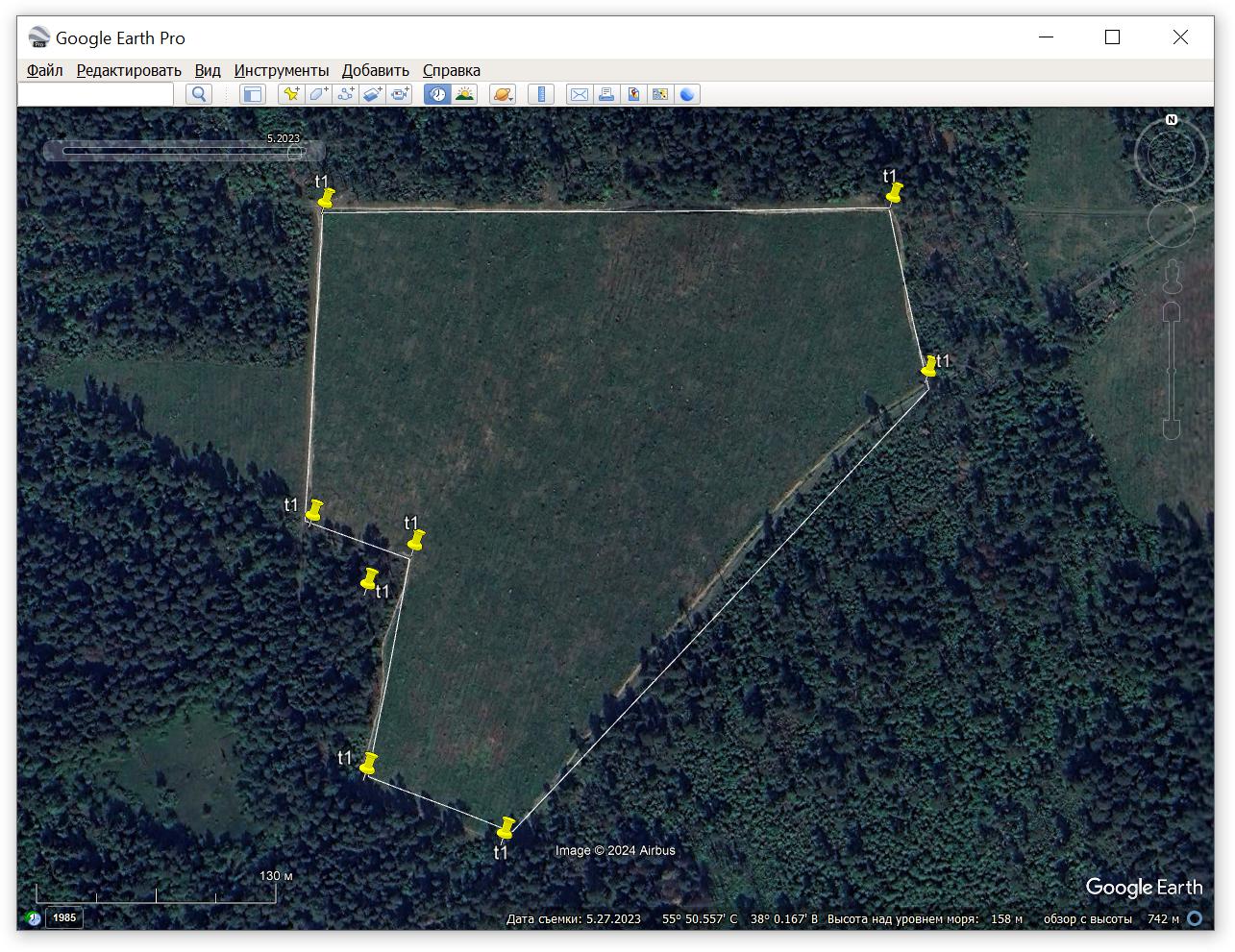Screen dimensions: 1235x952
Task: Open the Инструменты menu
Action: click(x=281, y=70)
